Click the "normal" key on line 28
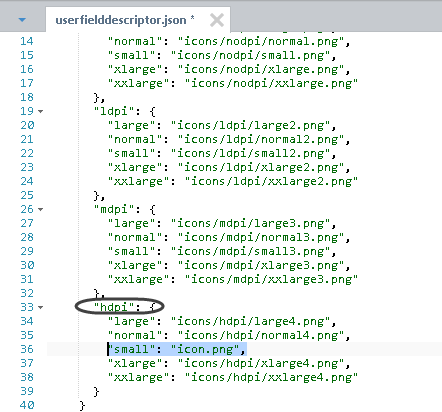Screen dimensions: 442x412 (135, 237)
